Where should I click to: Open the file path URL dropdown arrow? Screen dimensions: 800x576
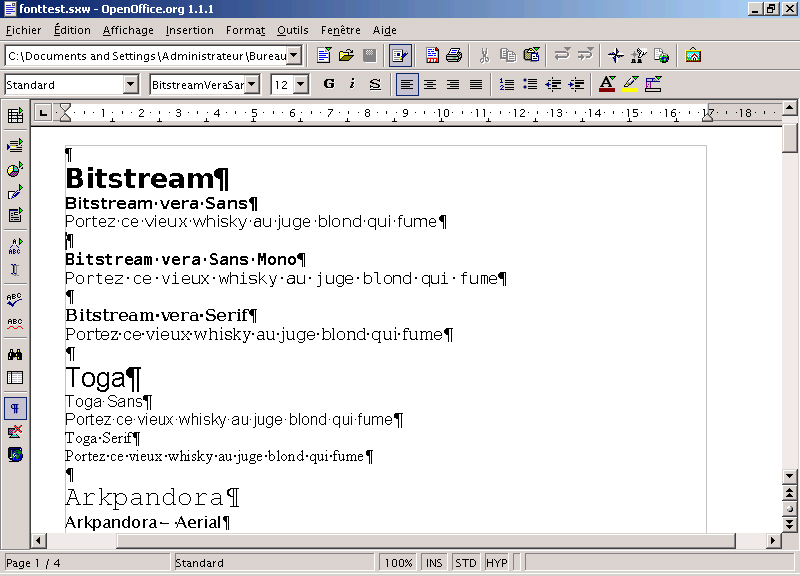point(294,55)
